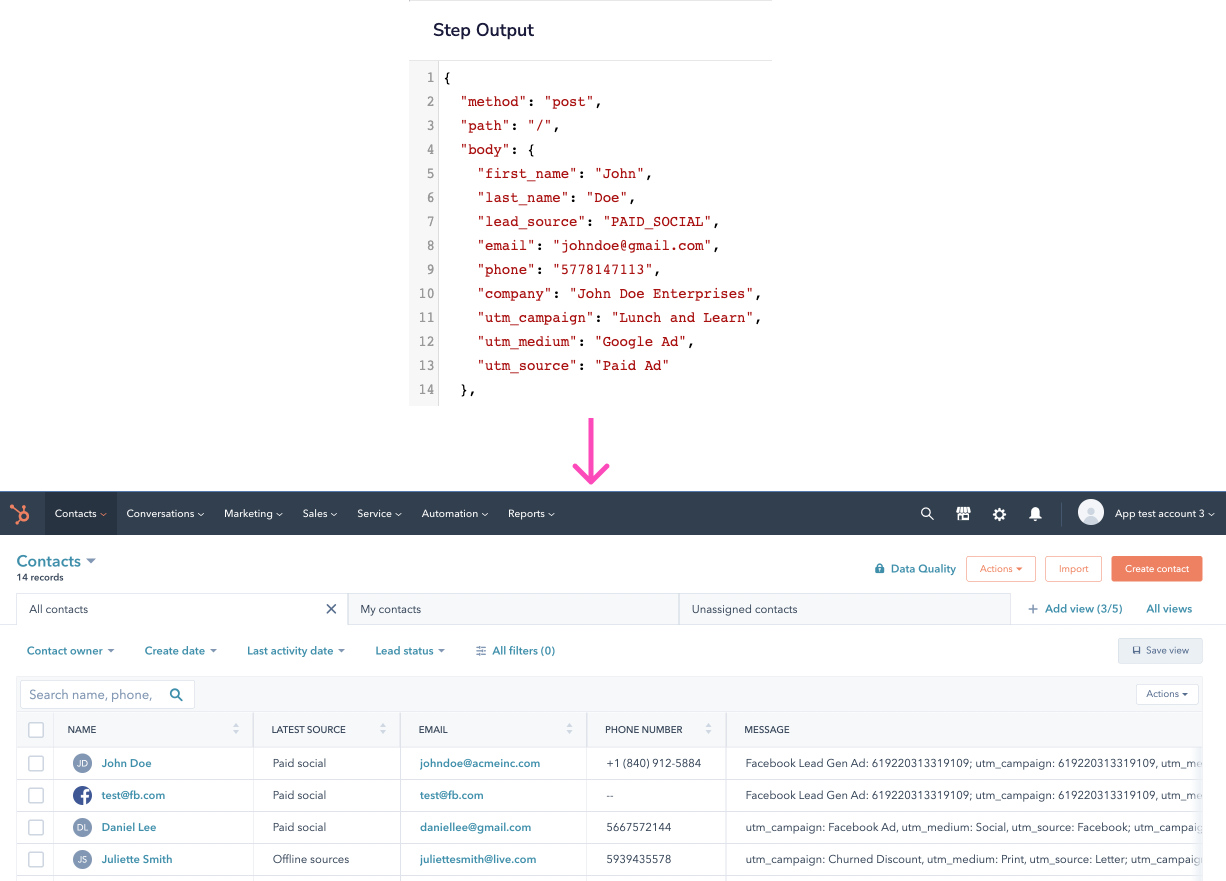This screenshot has height=881, width=1226.
Task: Open search with the magnifying glass icon
Action: pyautogui.click(x=927, y=514)
